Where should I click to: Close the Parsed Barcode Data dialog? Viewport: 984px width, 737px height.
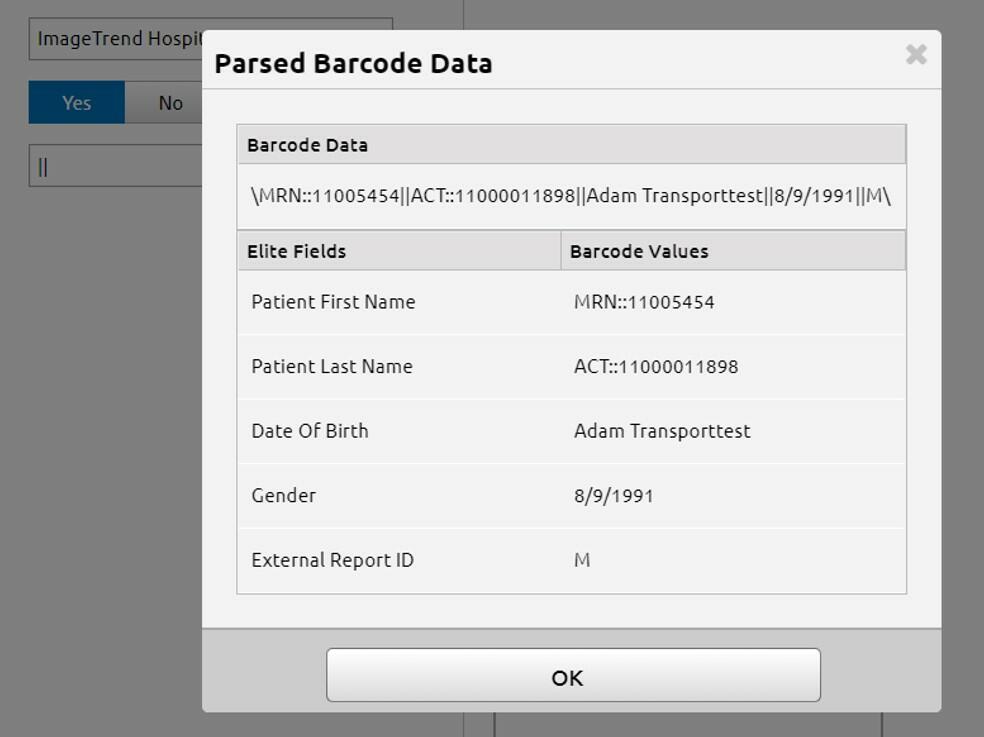coord(915,55)
